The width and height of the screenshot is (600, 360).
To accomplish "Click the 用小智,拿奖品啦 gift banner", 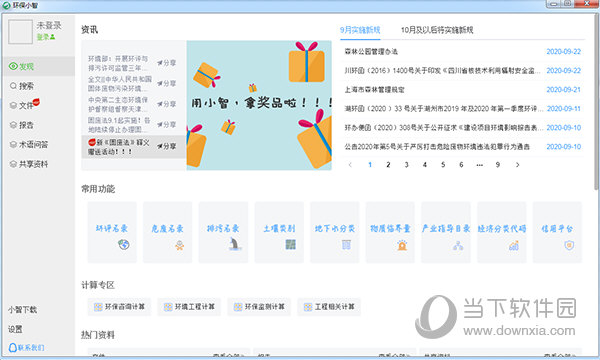I will pos(259,105).
